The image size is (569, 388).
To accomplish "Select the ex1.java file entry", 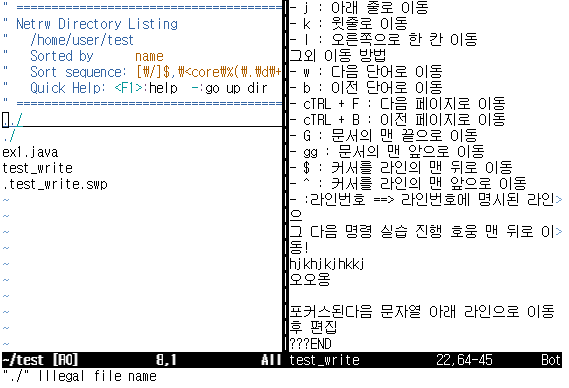I will click(30, 152).
